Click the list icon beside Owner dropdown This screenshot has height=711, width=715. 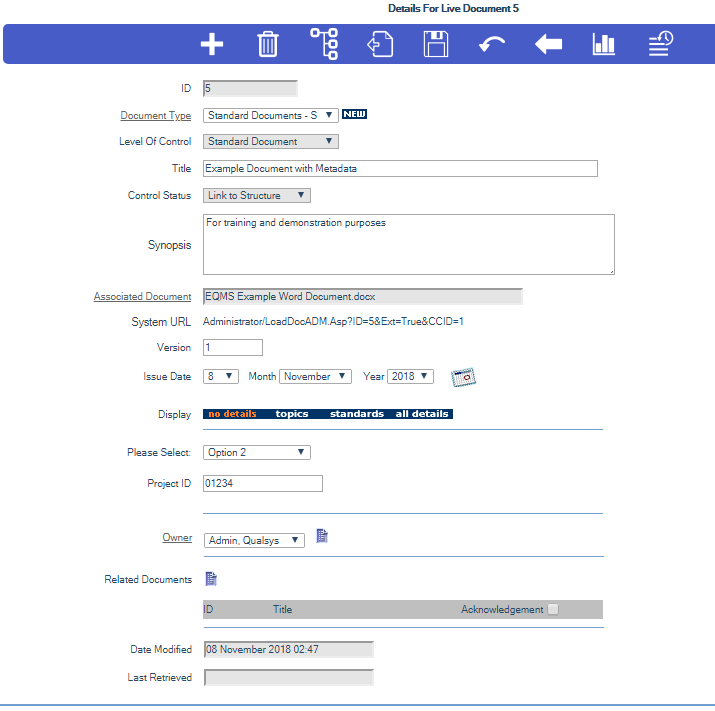[x=322, y=536]
